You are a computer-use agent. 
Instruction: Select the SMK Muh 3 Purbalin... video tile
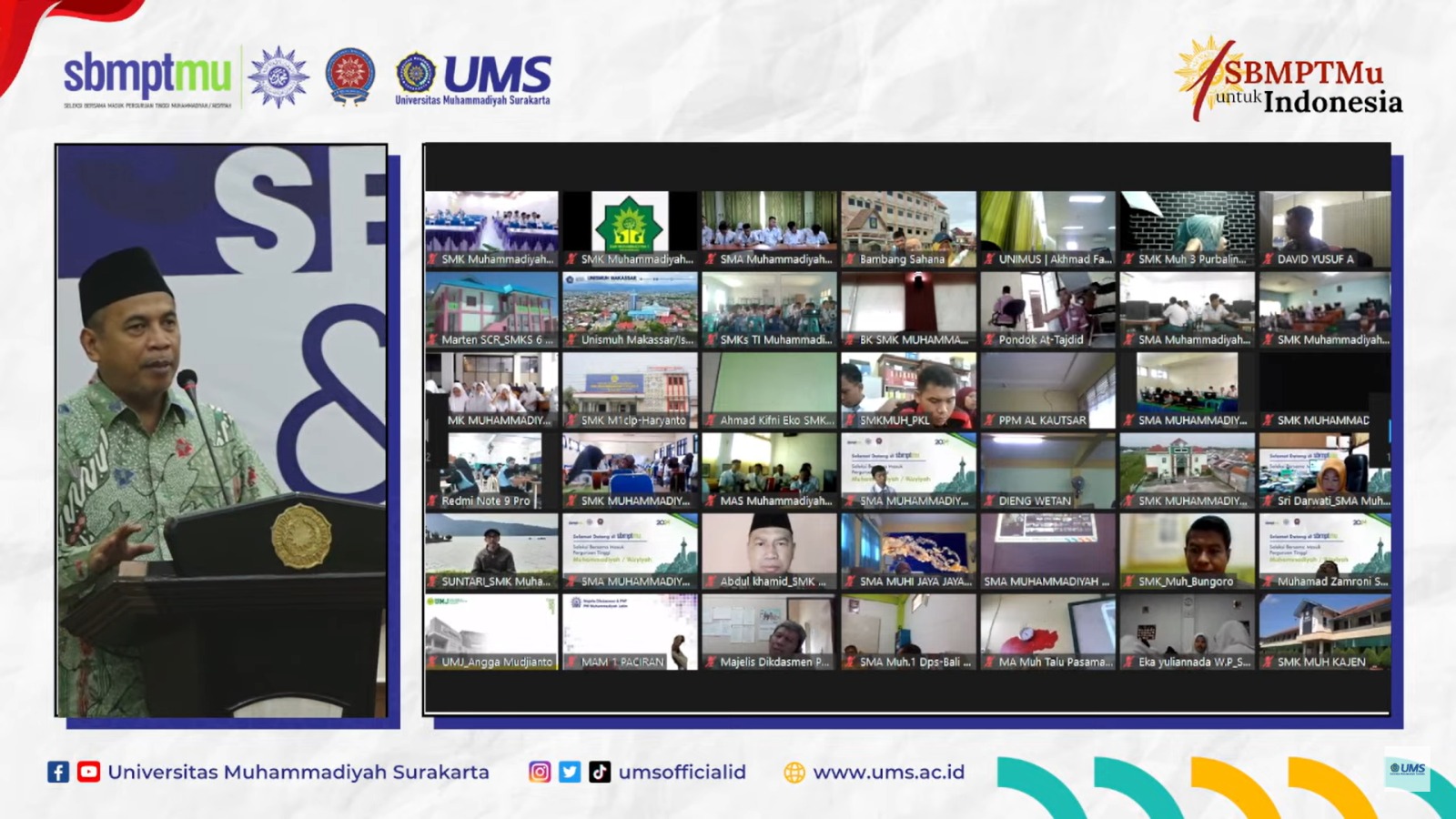[x=1187, y=229]
